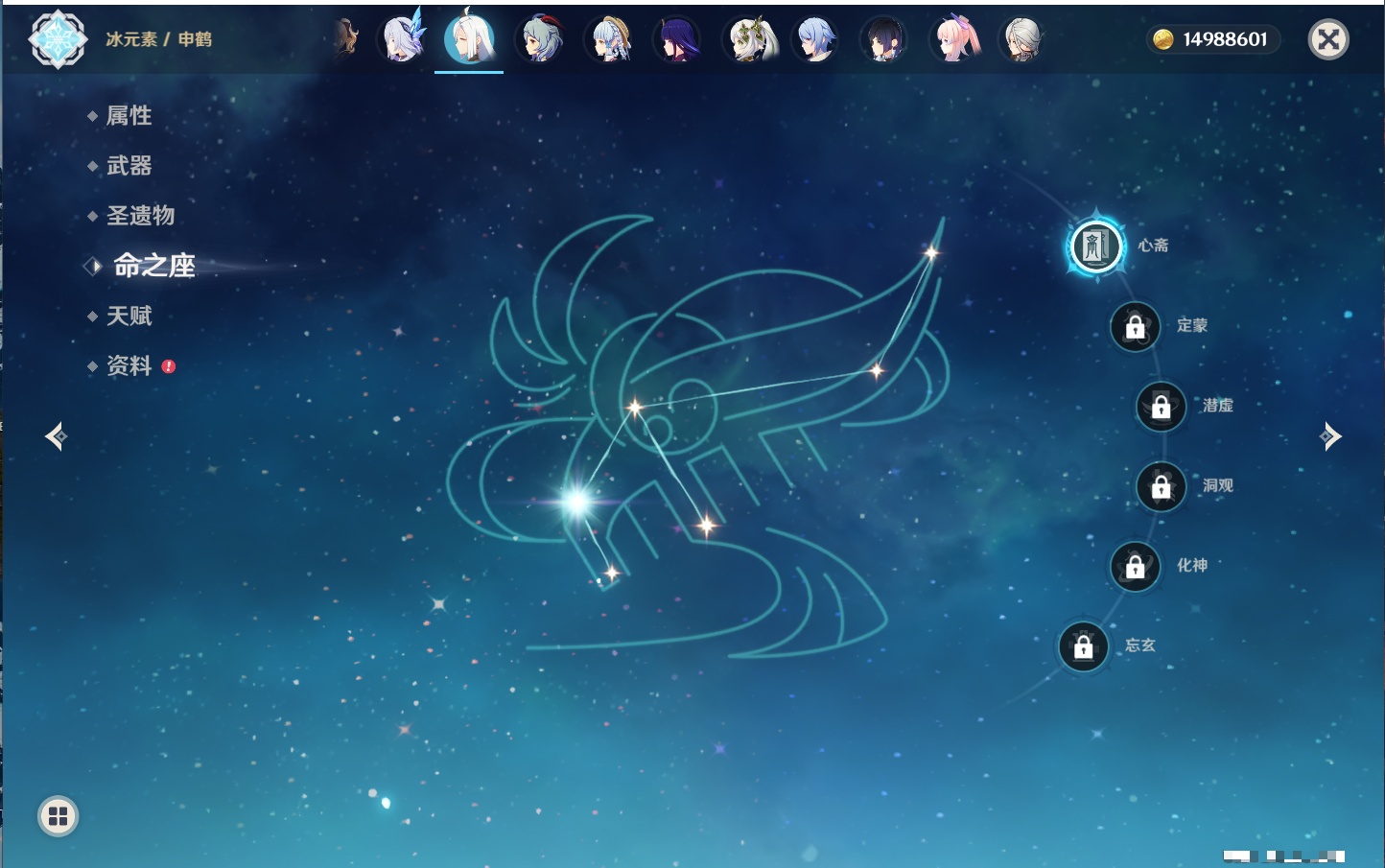Click the gold Mora coin icon

[1162, 39]
